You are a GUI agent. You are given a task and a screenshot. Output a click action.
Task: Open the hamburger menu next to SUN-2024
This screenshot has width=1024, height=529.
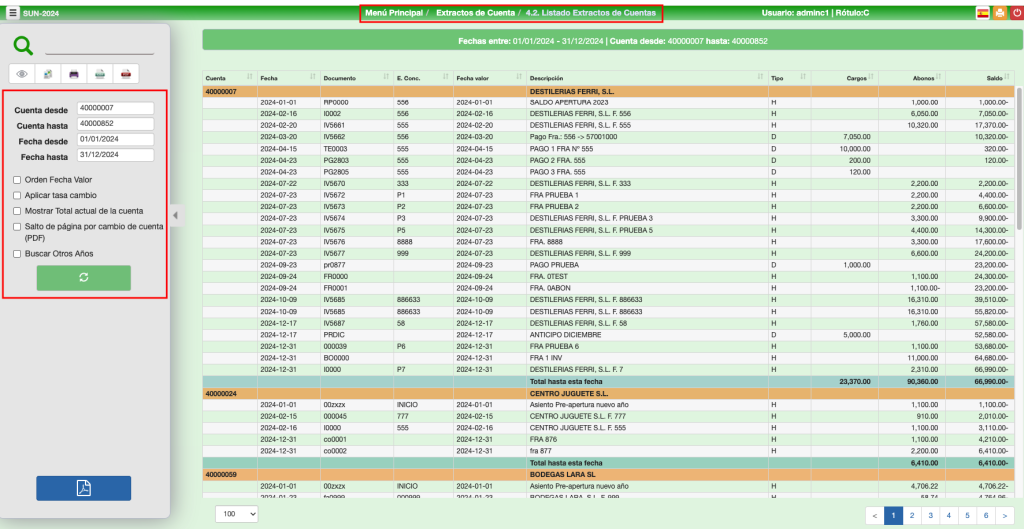[13, 13]
